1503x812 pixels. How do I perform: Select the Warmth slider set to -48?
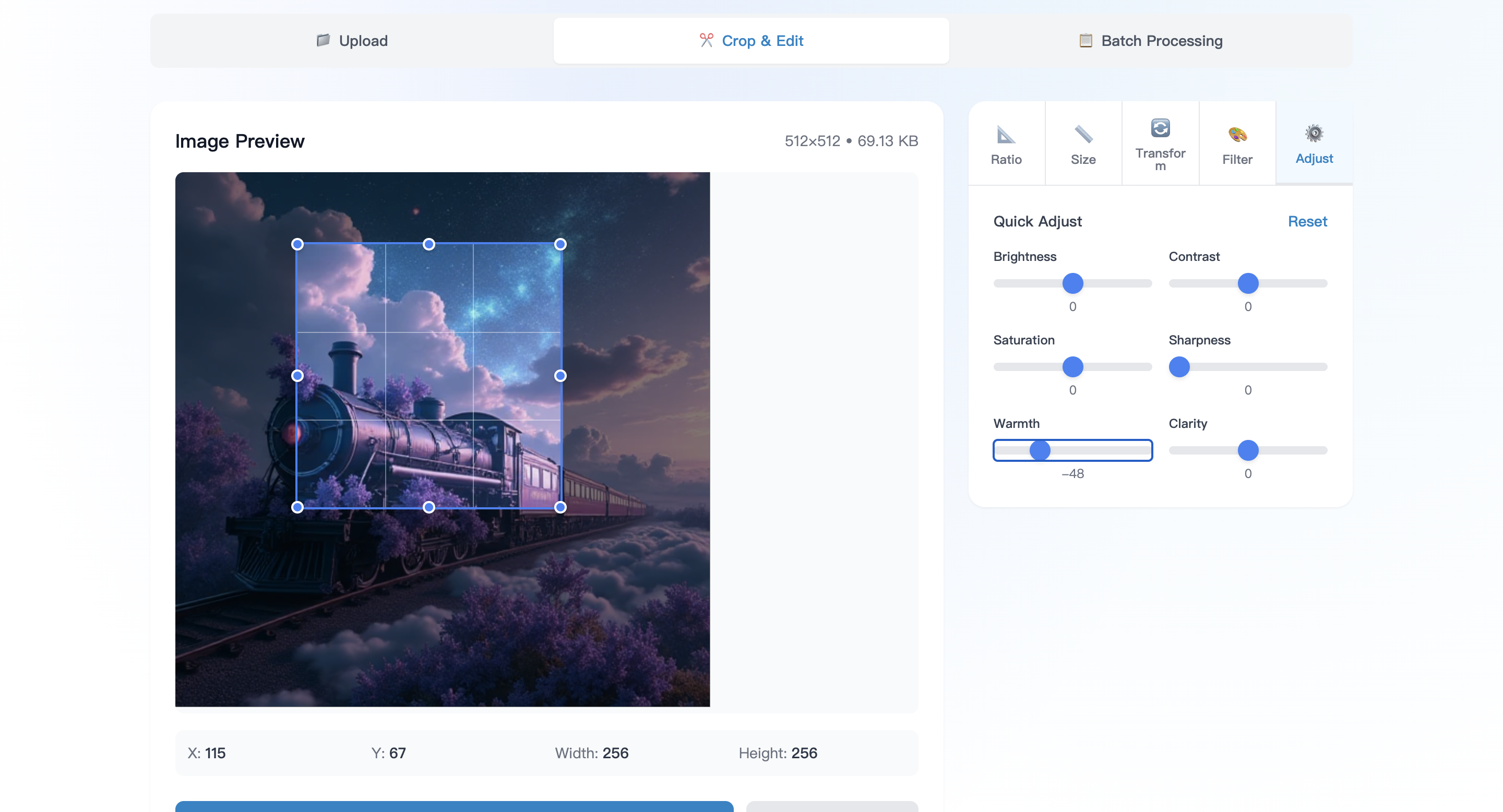[1041, 450]
